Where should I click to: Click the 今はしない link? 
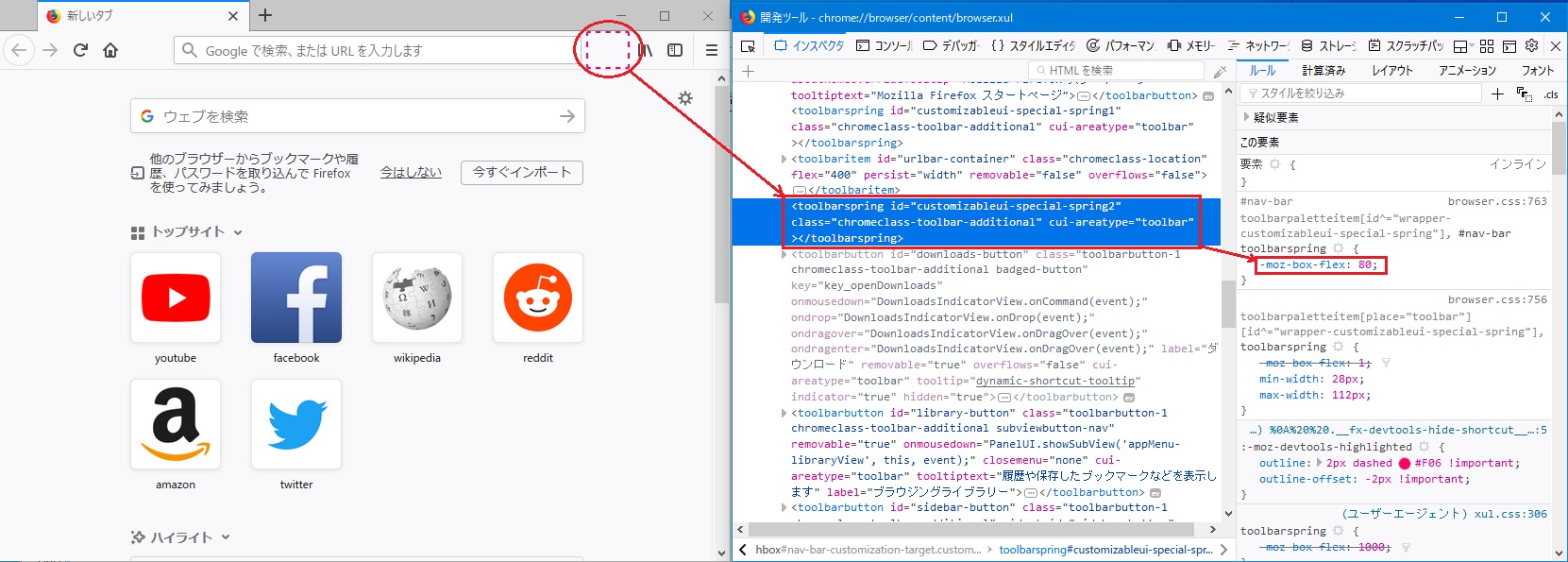point(411,173)
